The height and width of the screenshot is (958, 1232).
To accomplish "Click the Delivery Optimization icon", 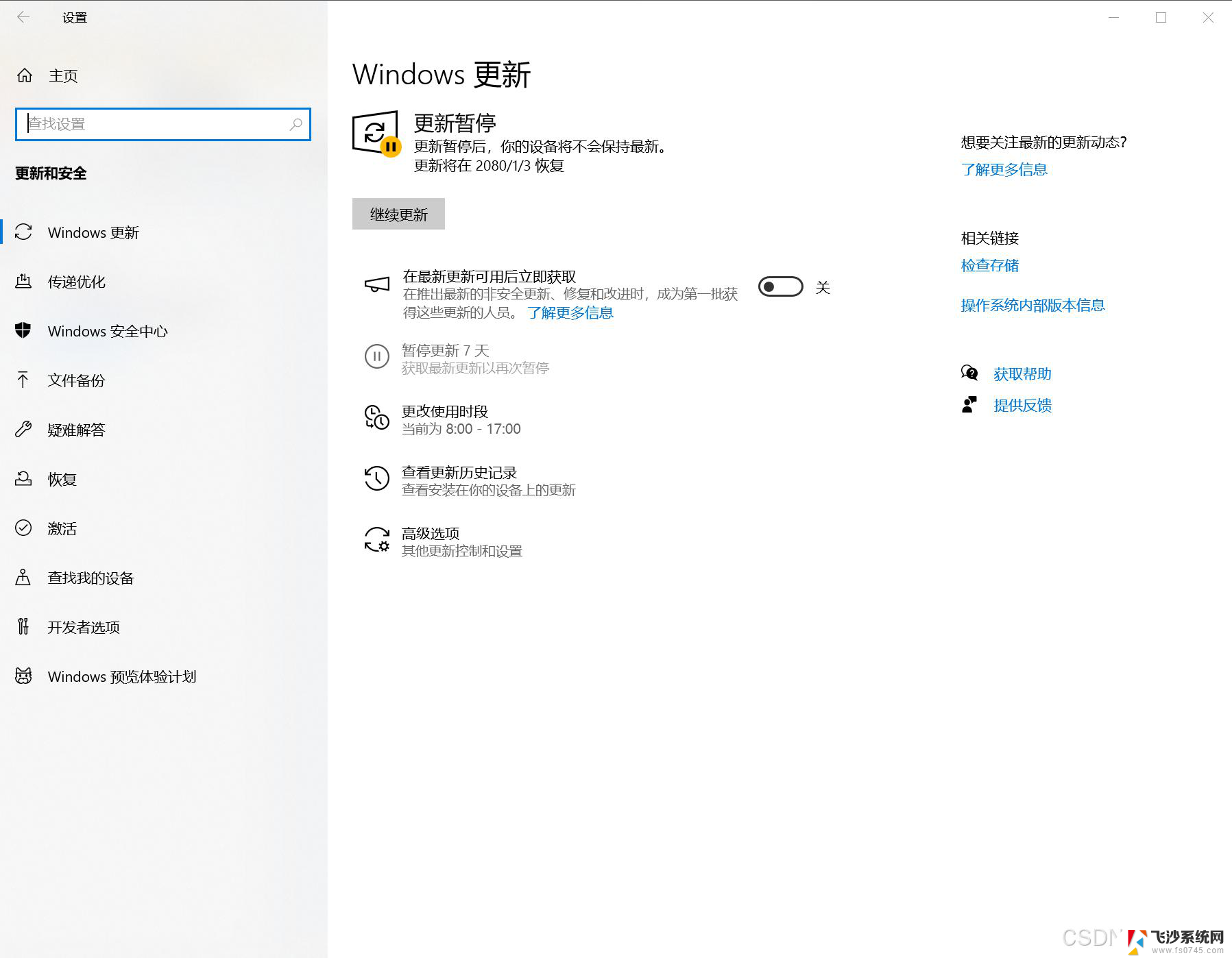I will 23,282.
